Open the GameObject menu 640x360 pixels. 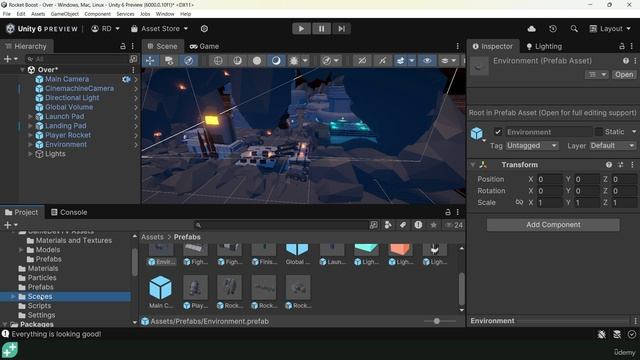(64, 14)
